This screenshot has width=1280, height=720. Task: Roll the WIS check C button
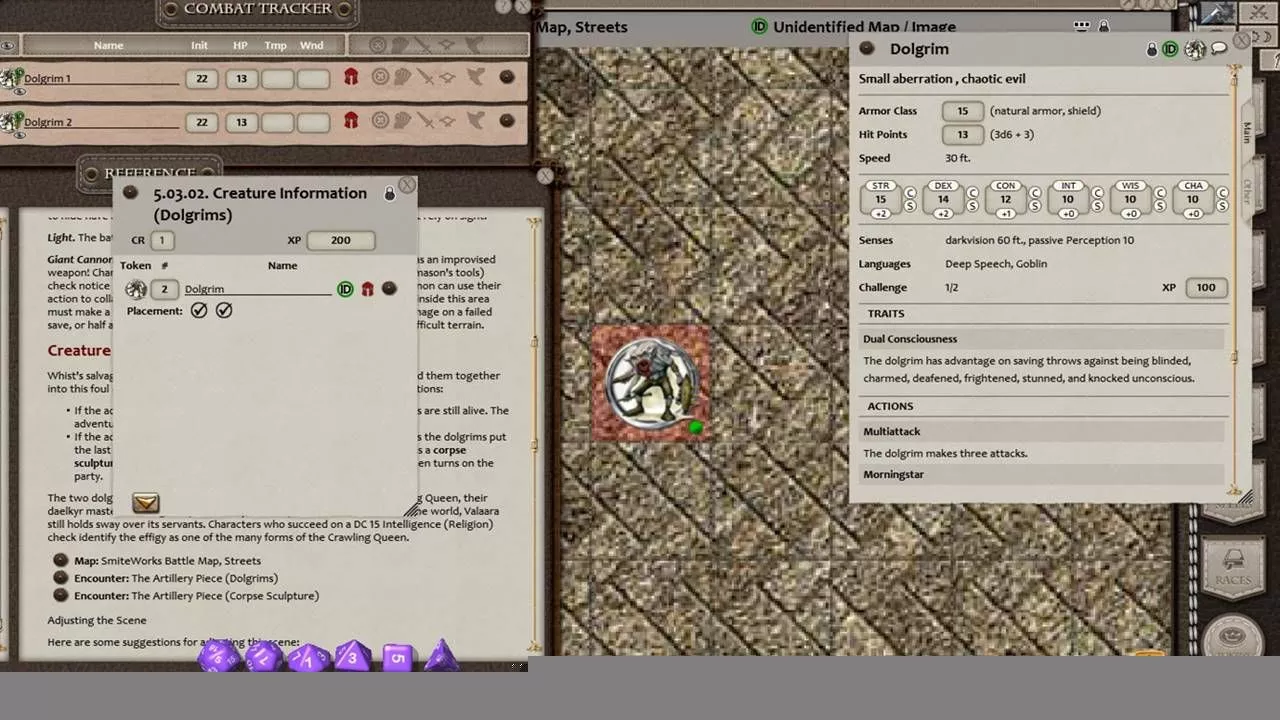[x=1160, y=192]
